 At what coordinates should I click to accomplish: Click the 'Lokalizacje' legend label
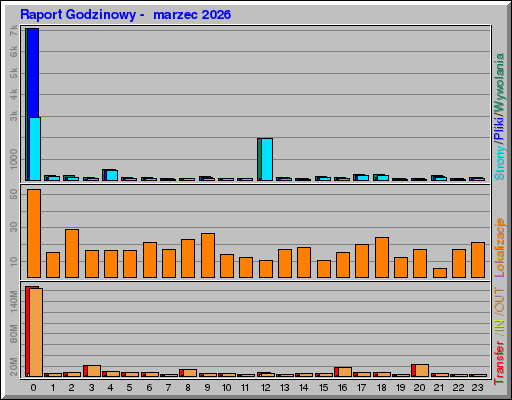click(499, 247)
